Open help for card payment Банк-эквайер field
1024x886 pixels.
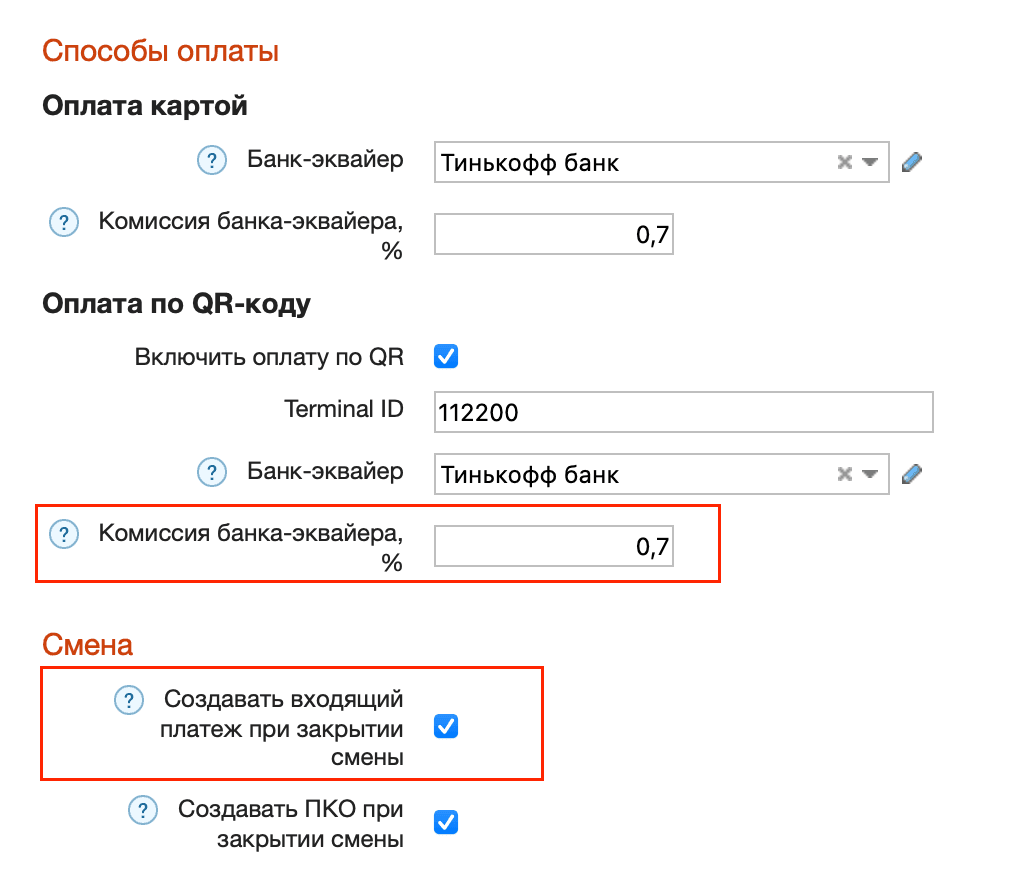(211, 160)
